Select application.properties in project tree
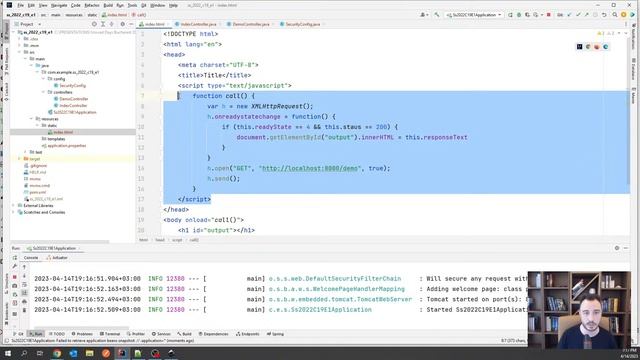 [67, 146]
